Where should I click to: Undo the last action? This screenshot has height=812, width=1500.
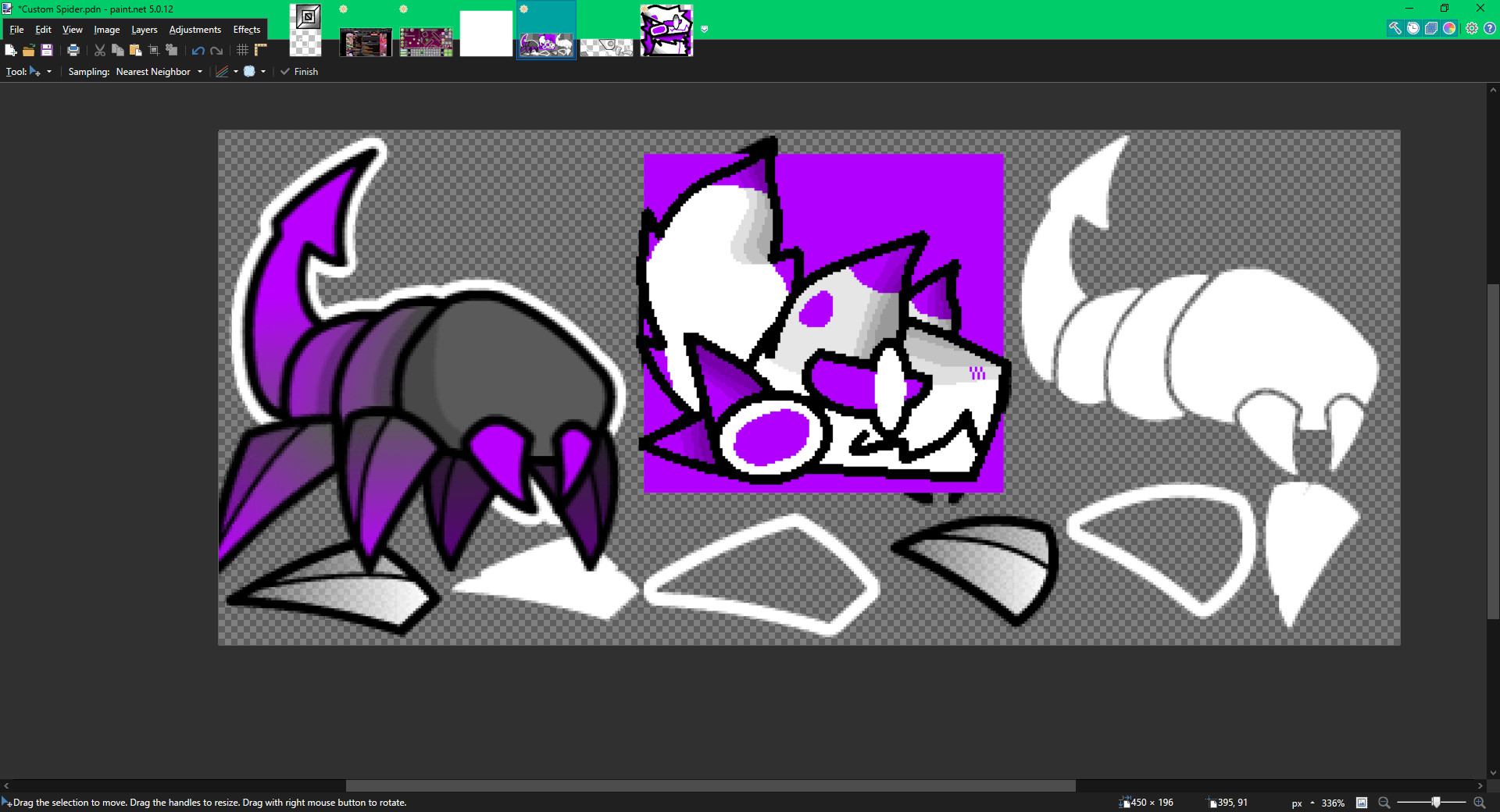(197, 50)
